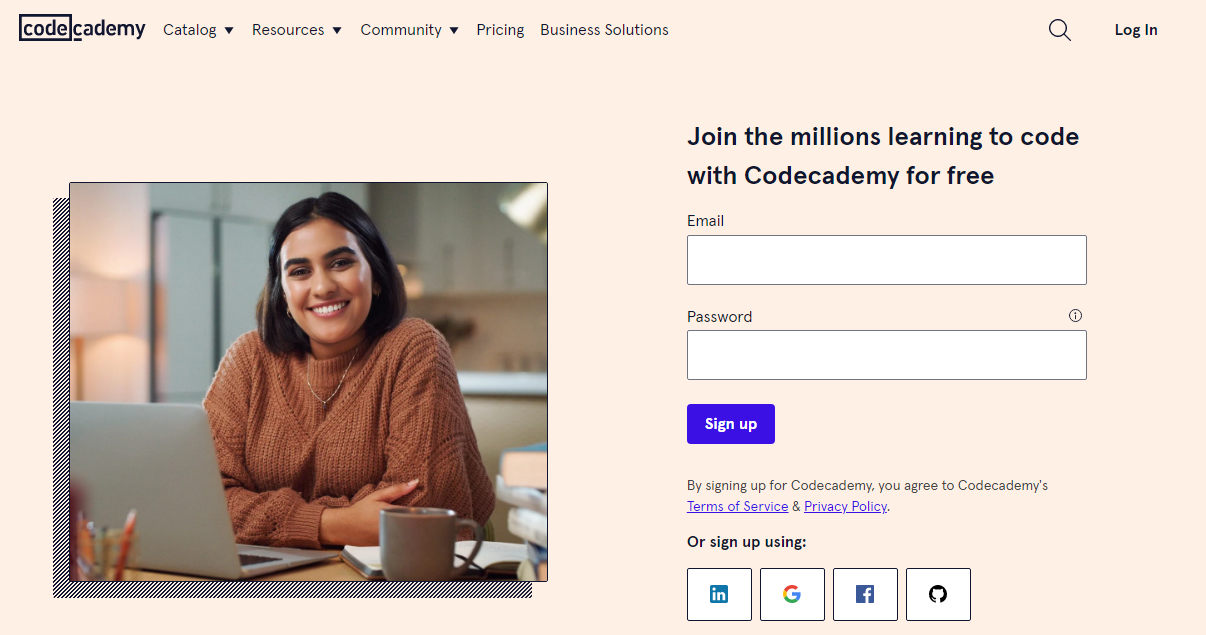Focus the Password input field
This screenshot has width=1206, height=635.
[x=886, y=355]
